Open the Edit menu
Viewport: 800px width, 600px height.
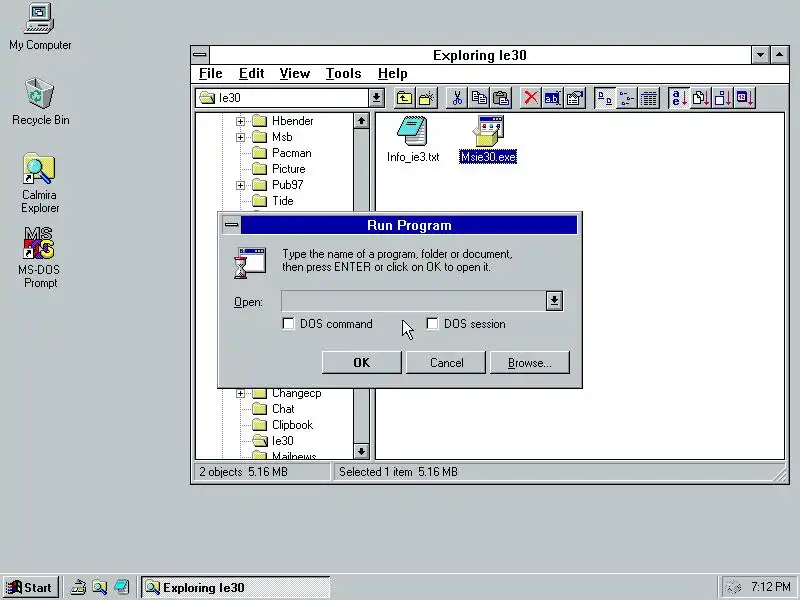(252, 73)
